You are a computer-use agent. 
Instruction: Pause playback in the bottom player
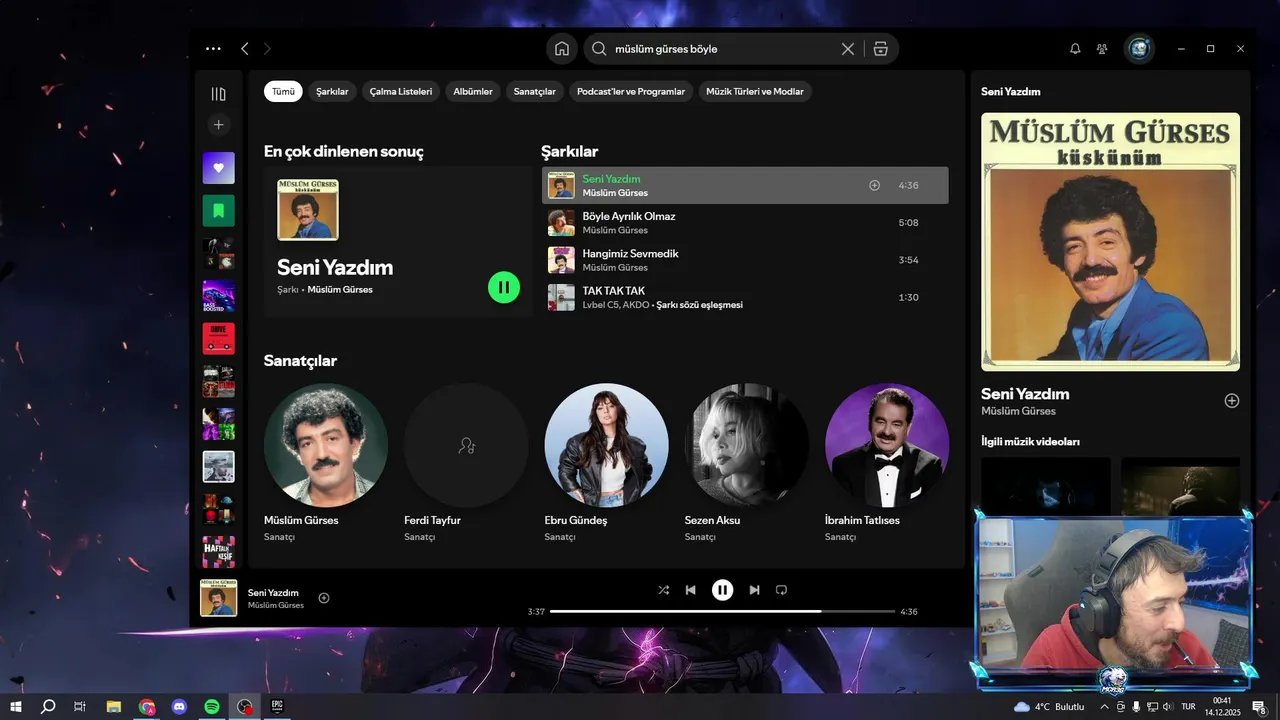[x=722, y=590]
